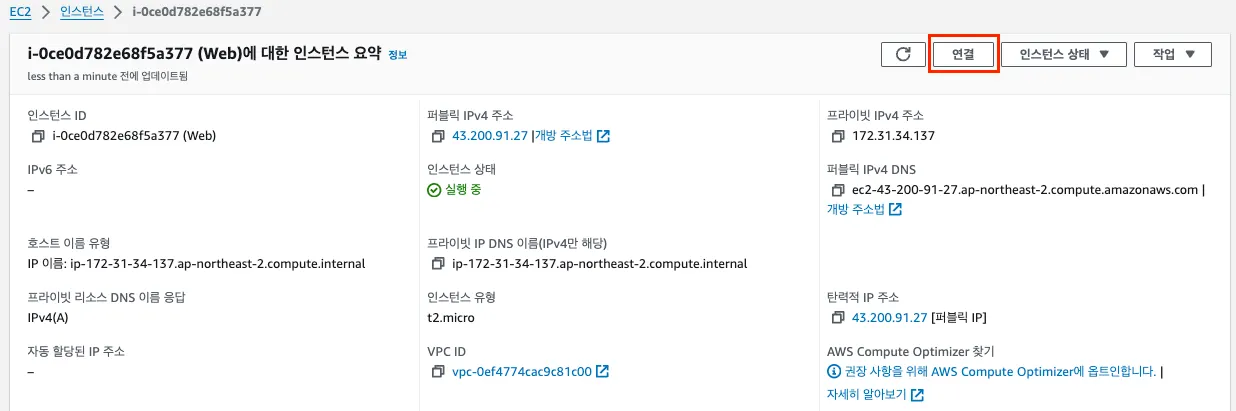The height and width of the screenshot is (411, 1236).
Task: Copy the instance ID to clipboard
Action: tap(38, 136)
